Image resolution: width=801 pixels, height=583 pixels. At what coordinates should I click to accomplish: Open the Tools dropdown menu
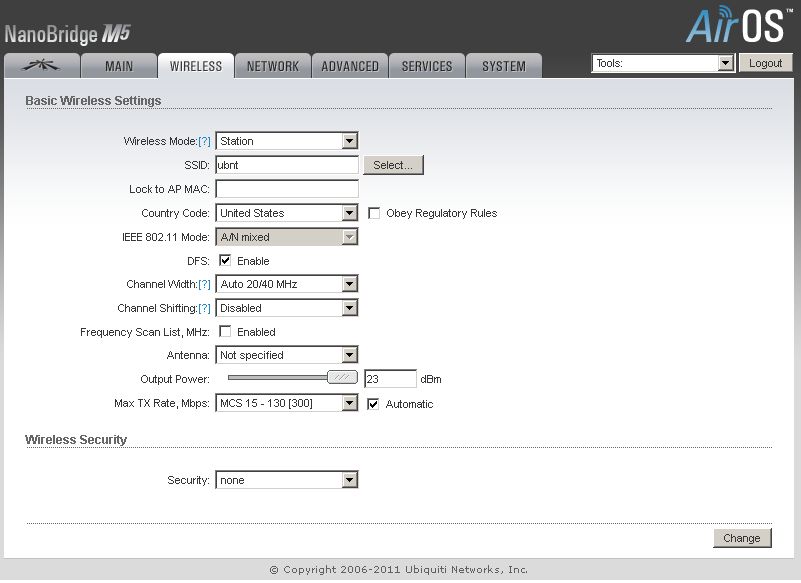click(x=663, y=63)
